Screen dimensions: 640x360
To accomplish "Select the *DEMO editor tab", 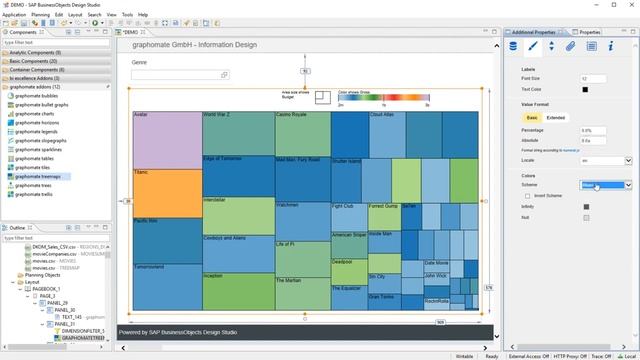I will pyautogui.click(x=131, y=32).
